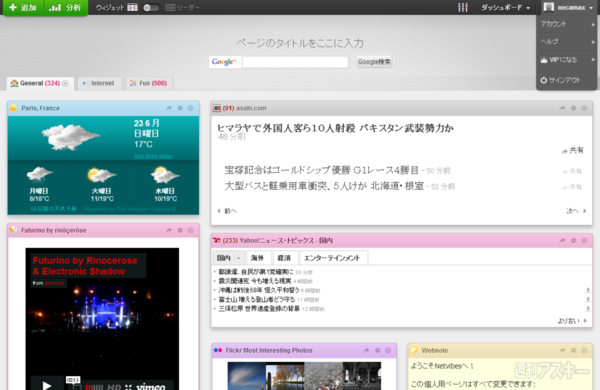Choose VIPになる menu entry
This screenshot has height=390, width=600.
(567, 60)
